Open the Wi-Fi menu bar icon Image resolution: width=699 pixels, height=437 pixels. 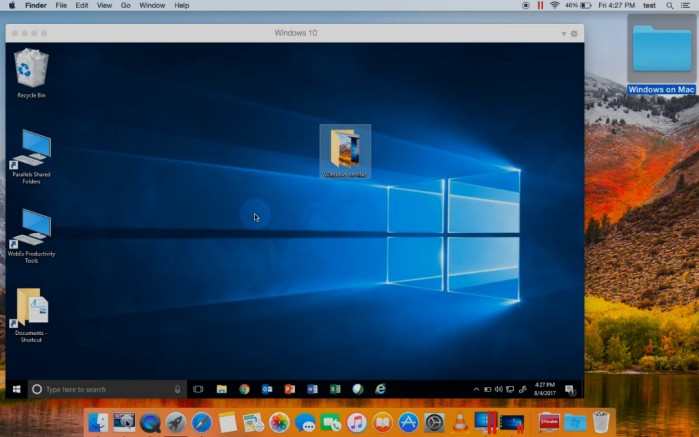(x=555, y=5)
